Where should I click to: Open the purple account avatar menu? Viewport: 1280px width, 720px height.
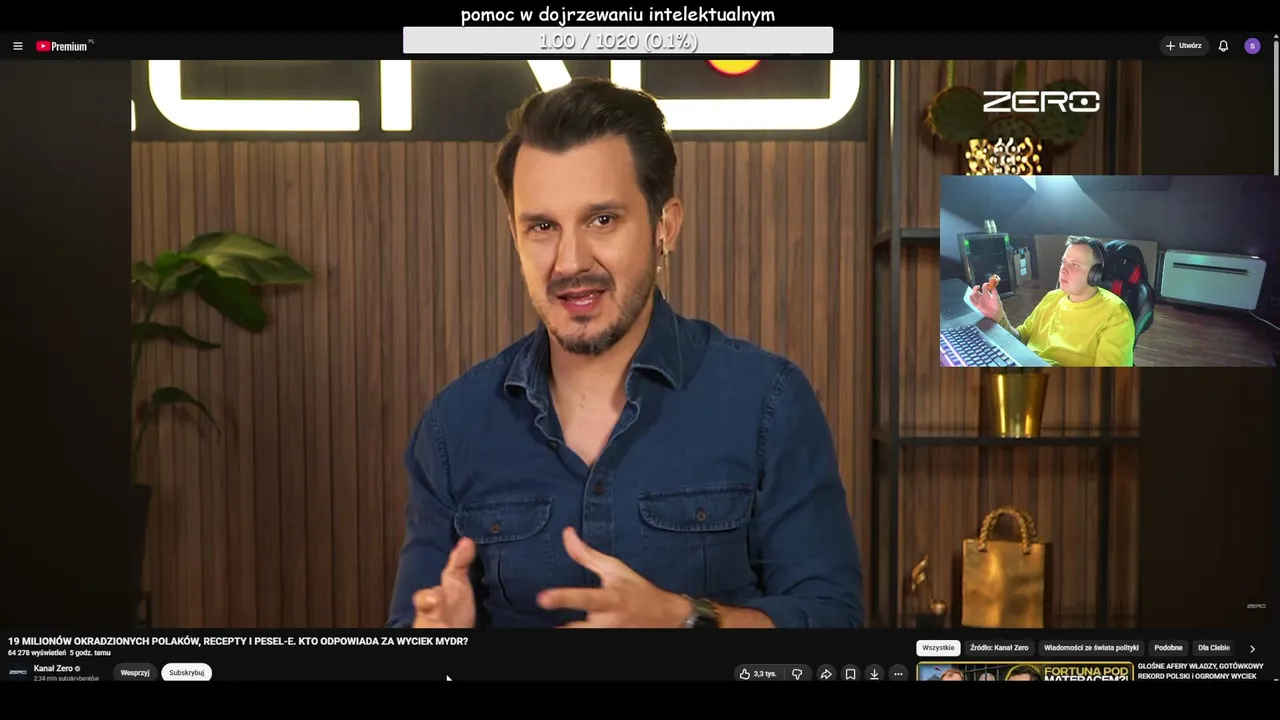point(1252,46)
